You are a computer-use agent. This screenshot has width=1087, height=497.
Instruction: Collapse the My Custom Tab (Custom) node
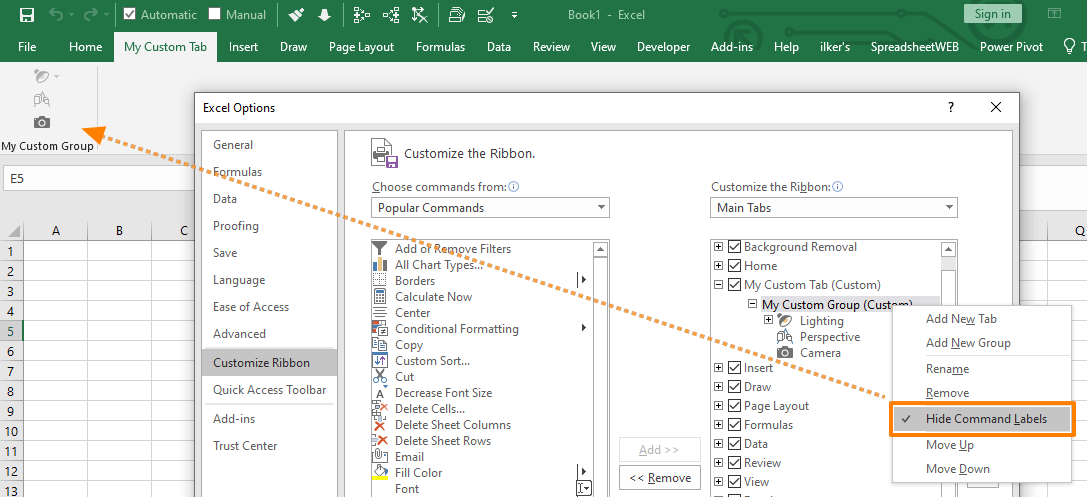pos(719,284)
